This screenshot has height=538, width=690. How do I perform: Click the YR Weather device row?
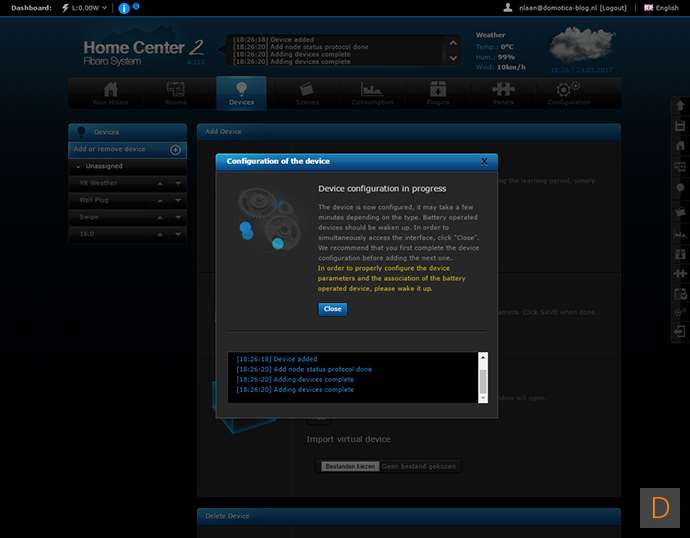pos(128,183)
